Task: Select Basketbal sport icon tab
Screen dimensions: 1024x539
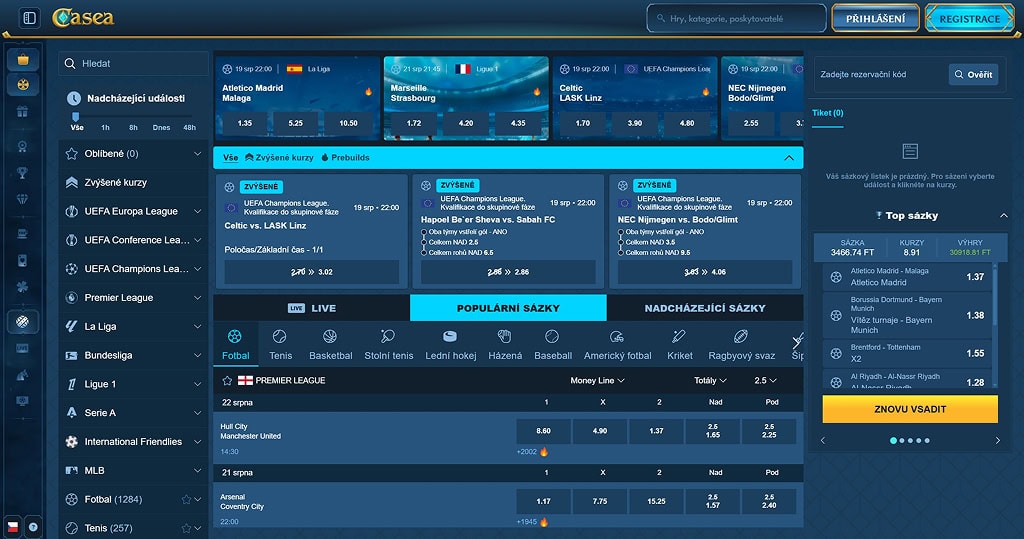Action: tap(330, 344)
